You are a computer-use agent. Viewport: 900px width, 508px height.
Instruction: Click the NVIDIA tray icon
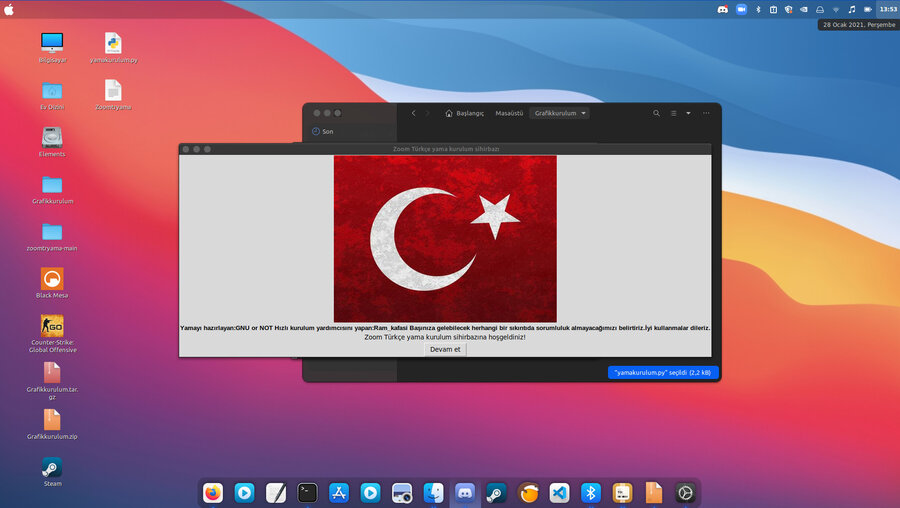[x=804, y=9]
